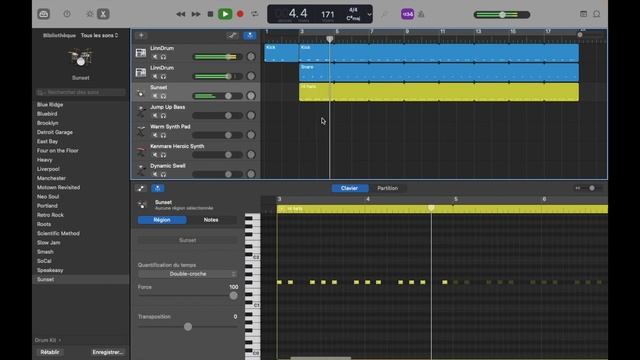Select the 'Blue Ridge' kit
Screen dimensions: 640x360
50,104
